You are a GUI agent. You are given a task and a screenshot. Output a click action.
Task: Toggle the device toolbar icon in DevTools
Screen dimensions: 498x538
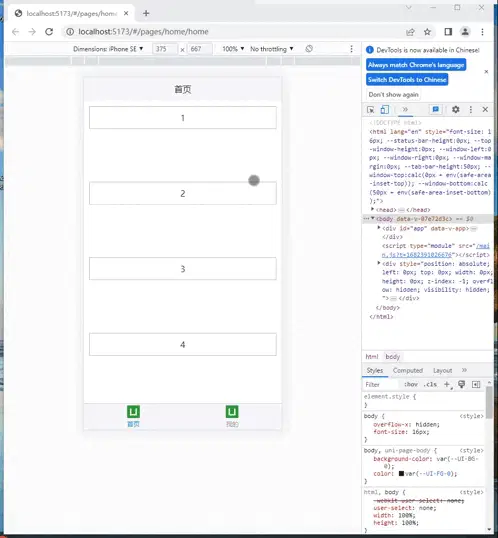(385, 109)
